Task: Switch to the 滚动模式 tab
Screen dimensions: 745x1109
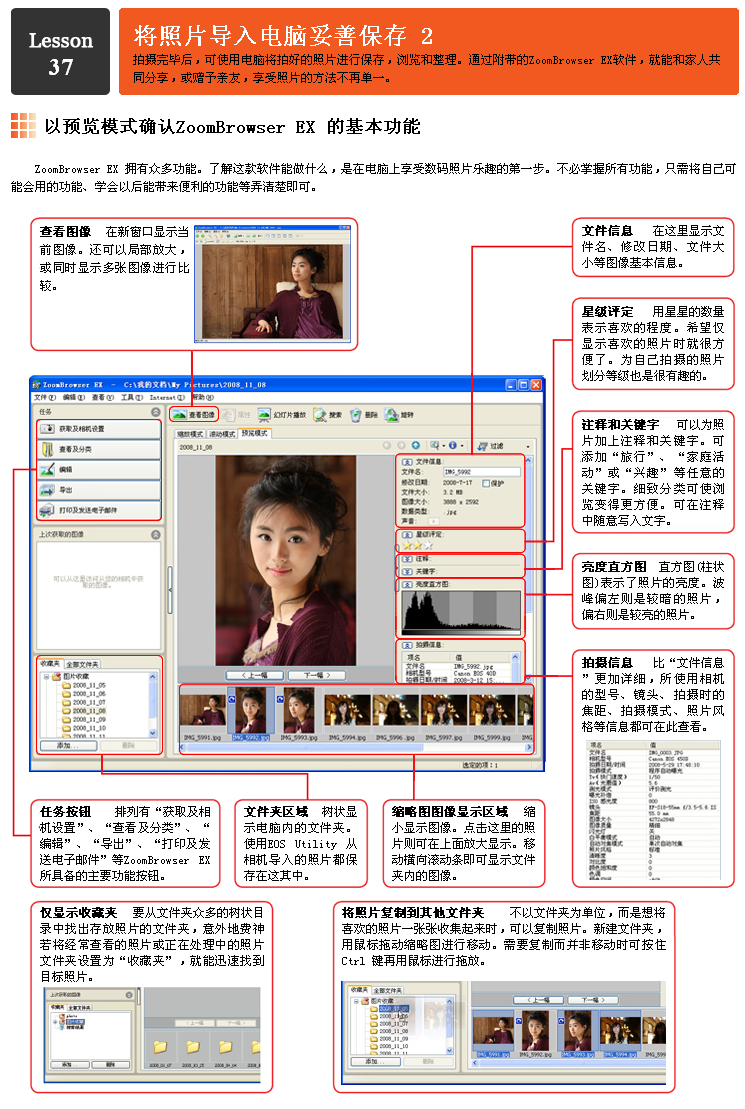Action: (x=221, y=434)
